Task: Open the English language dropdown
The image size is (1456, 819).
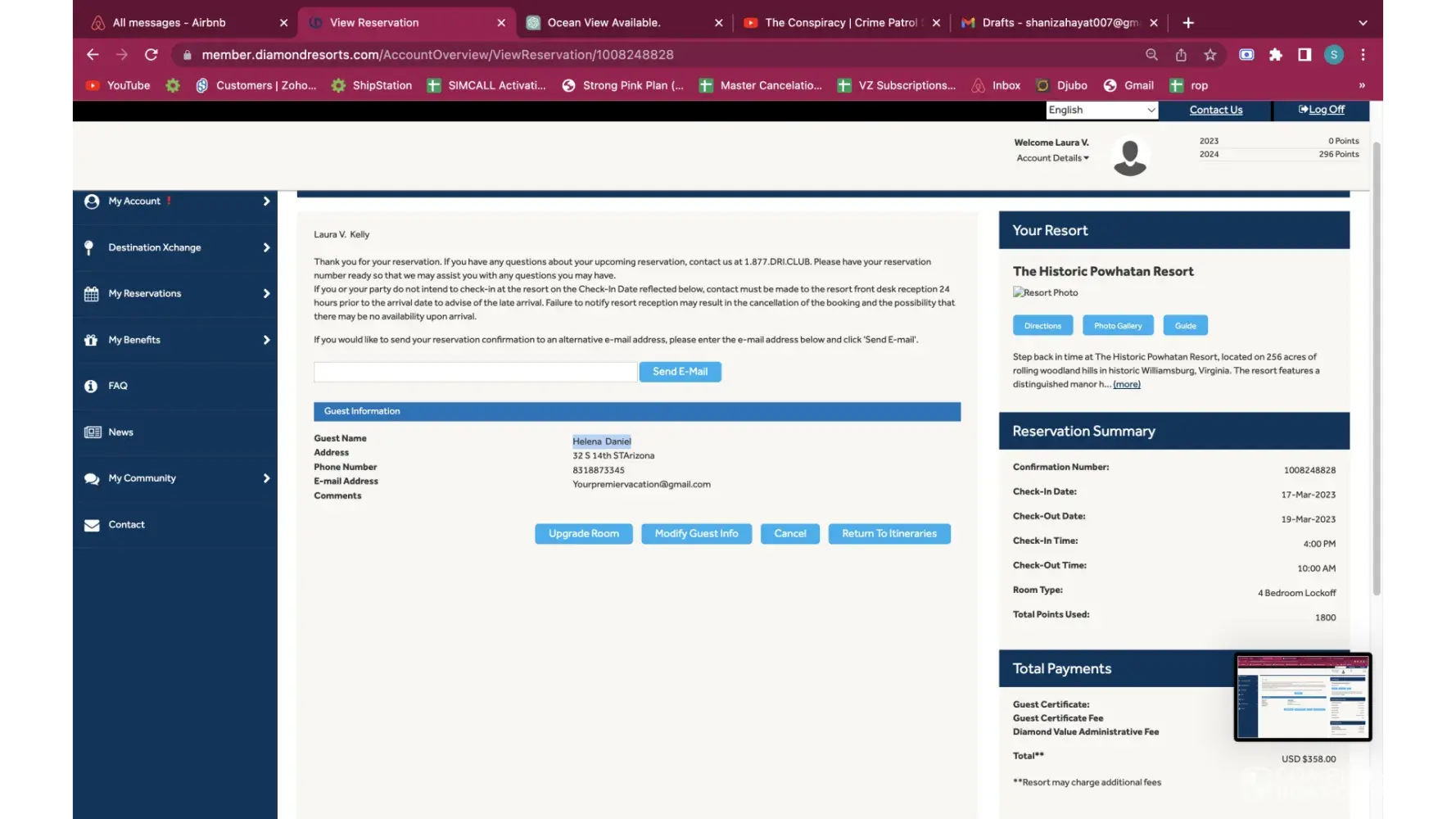Action: [x=1101, y=110]
